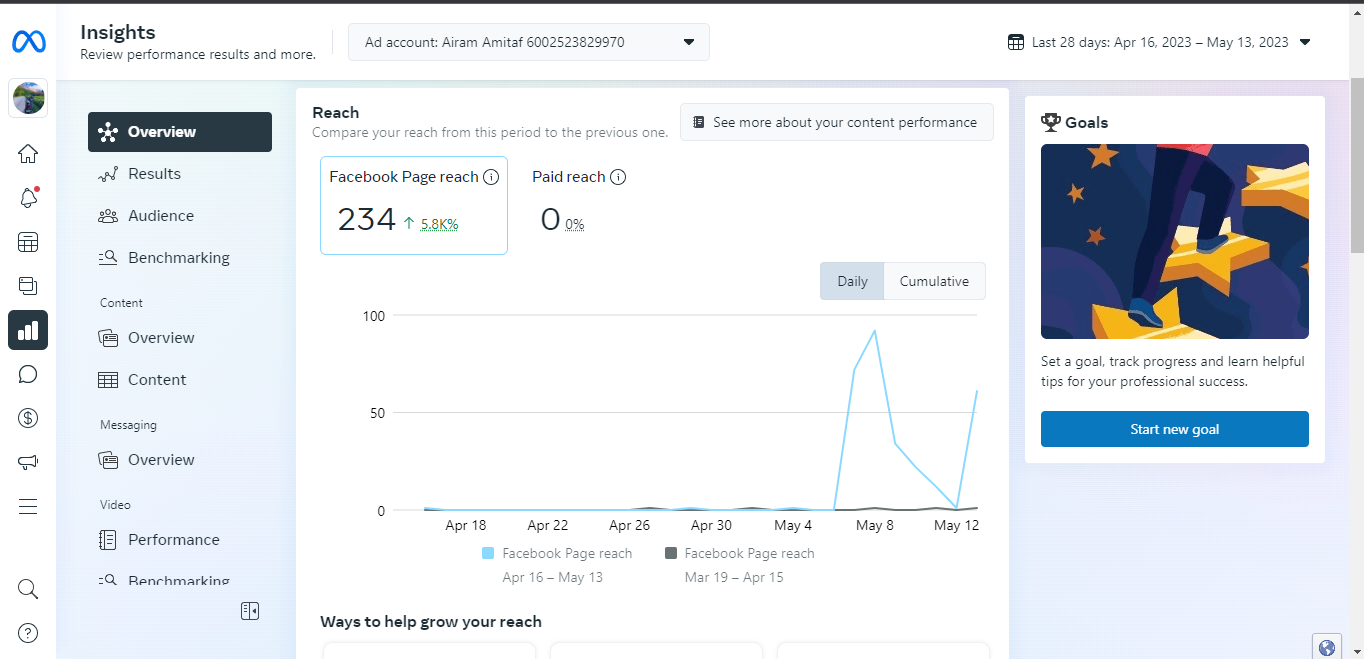Open the Content pages icon in sidebar

tap(28, 286)
